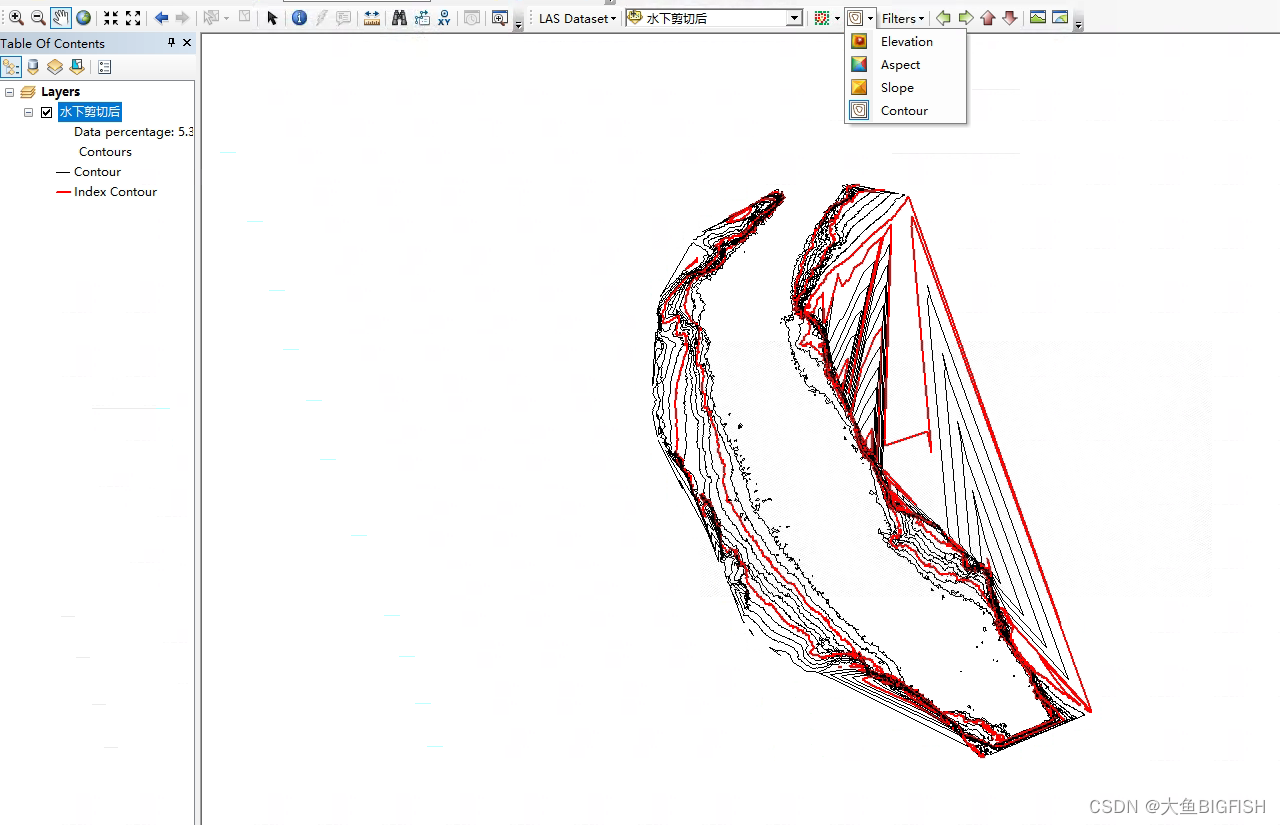Select the Measure tool
The height and width of the screenshot is (825, 1280).
tap(371, 17)
